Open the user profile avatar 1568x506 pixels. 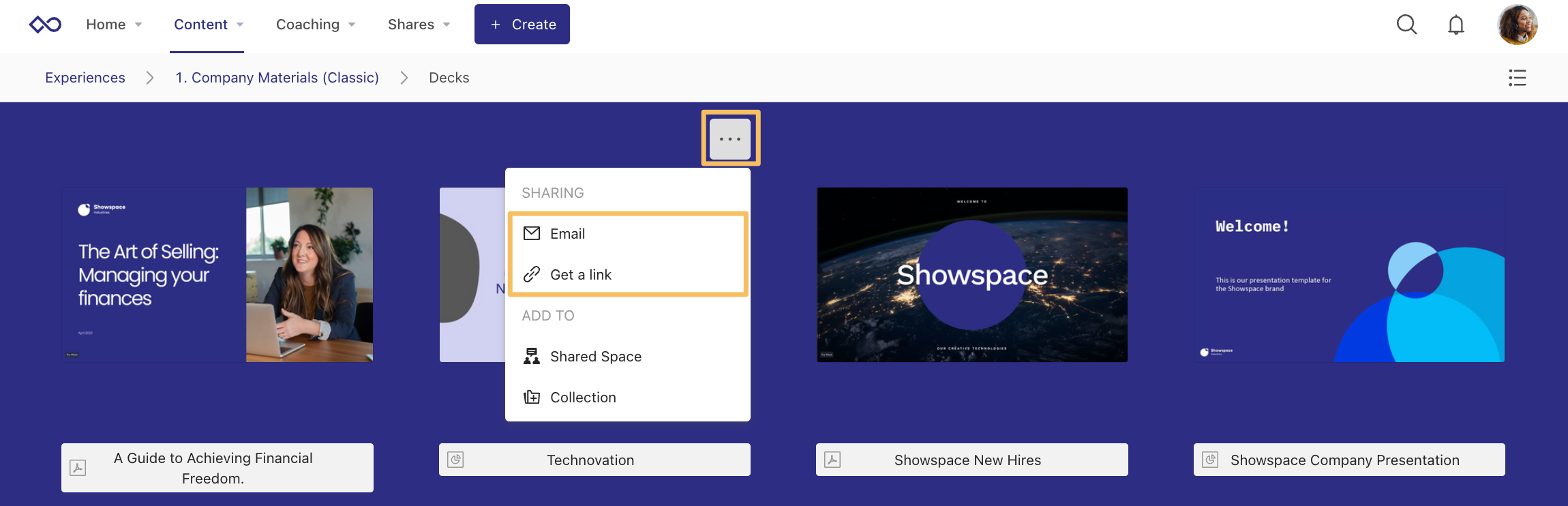pyautogui.click(x=1518, y=25)
